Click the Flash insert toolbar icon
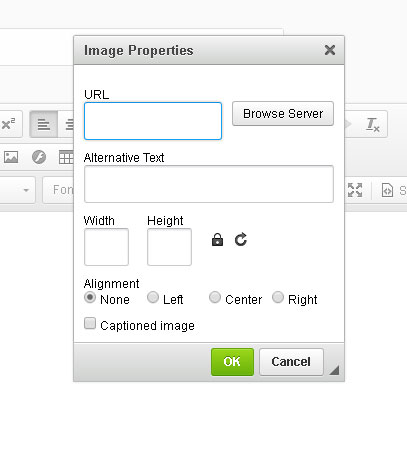407x450 pixels. (x=39, y=157)
